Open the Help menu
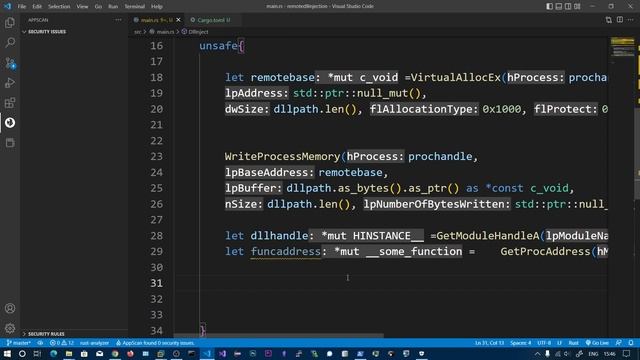Image resolution: width=640 pixels, height=360 pixels. pos(157,7)
